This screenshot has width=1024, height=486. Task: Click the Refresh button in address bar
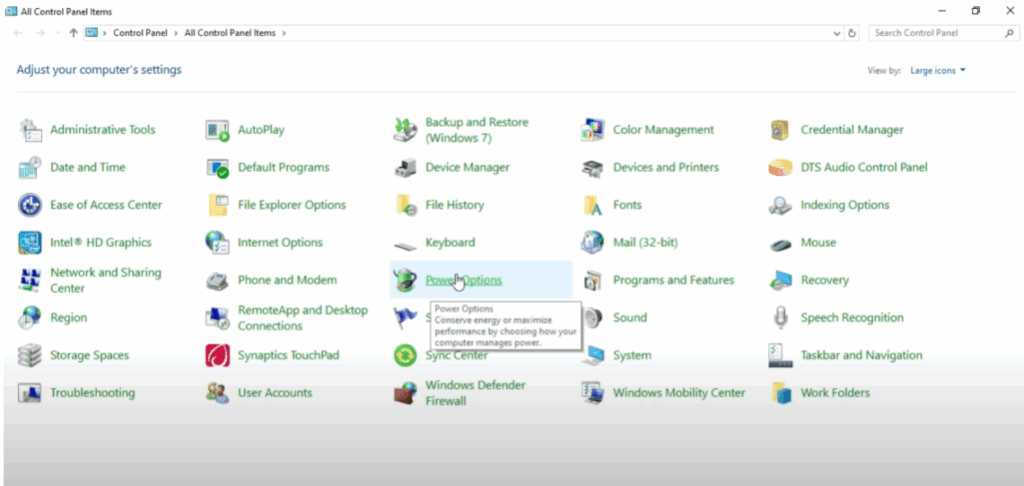852,33
